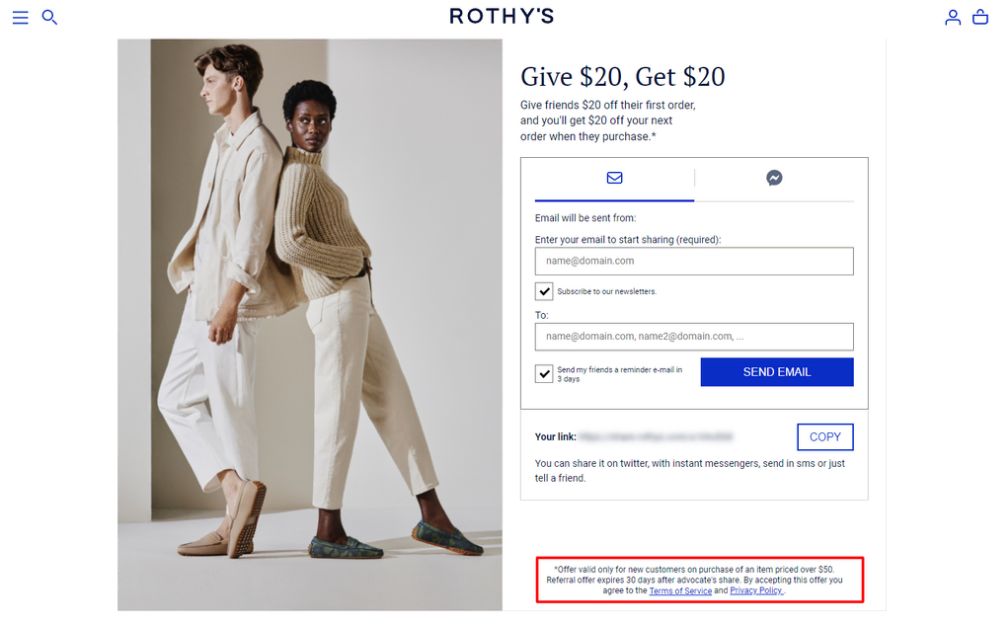The image size is (1007, 620).
Task: View the Privacy Policy
Action: [755, 590]
